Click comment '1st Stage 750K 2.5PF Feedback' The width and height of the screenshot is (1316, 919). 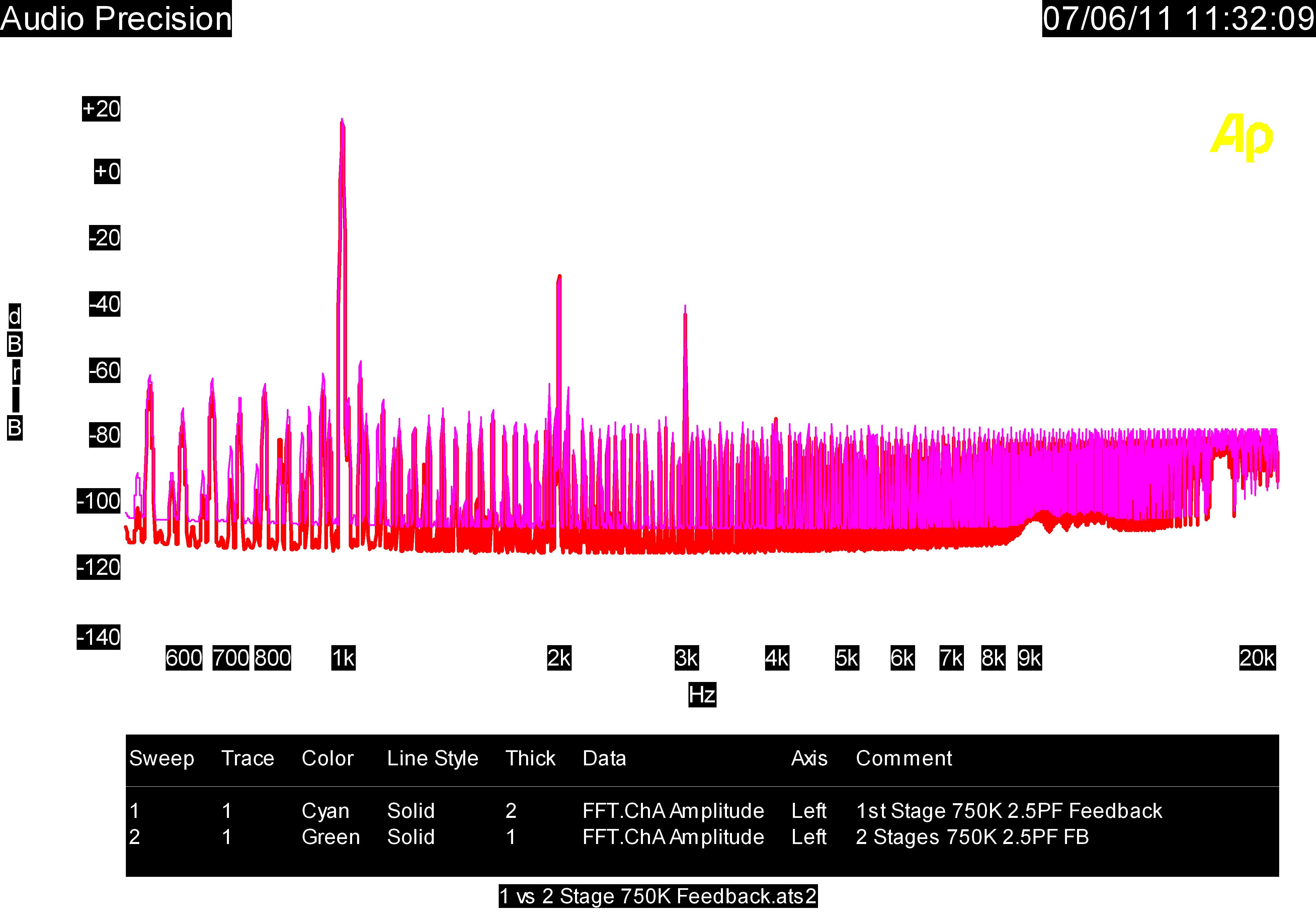tap(1009, 811)
